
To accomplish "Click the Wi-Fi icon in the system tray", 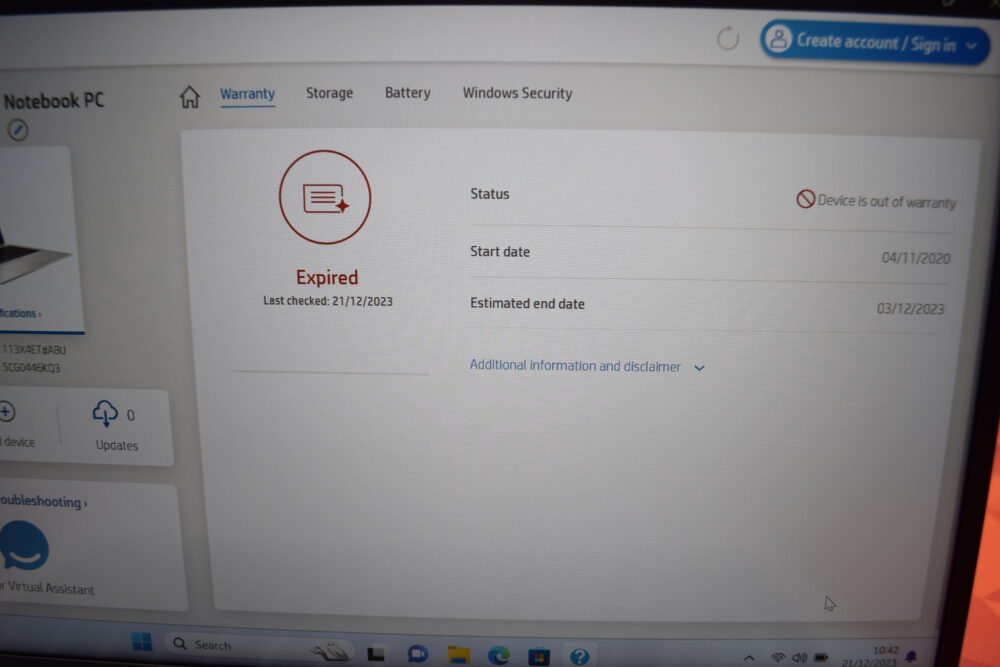I will point(778,657).
